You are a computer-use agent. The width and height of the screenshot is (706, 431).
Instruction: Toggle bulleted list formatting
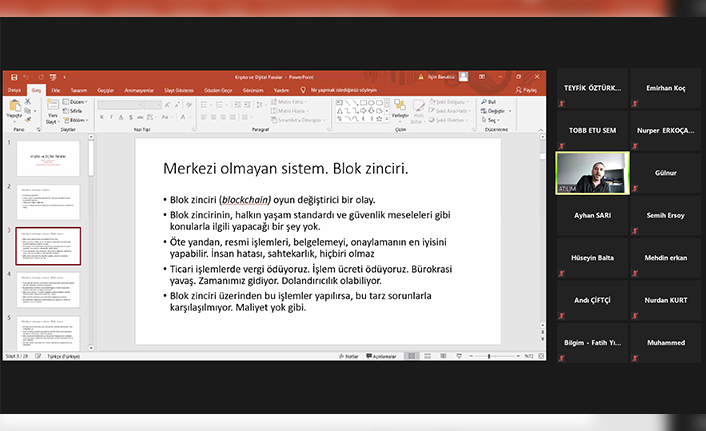click(204, 105)
